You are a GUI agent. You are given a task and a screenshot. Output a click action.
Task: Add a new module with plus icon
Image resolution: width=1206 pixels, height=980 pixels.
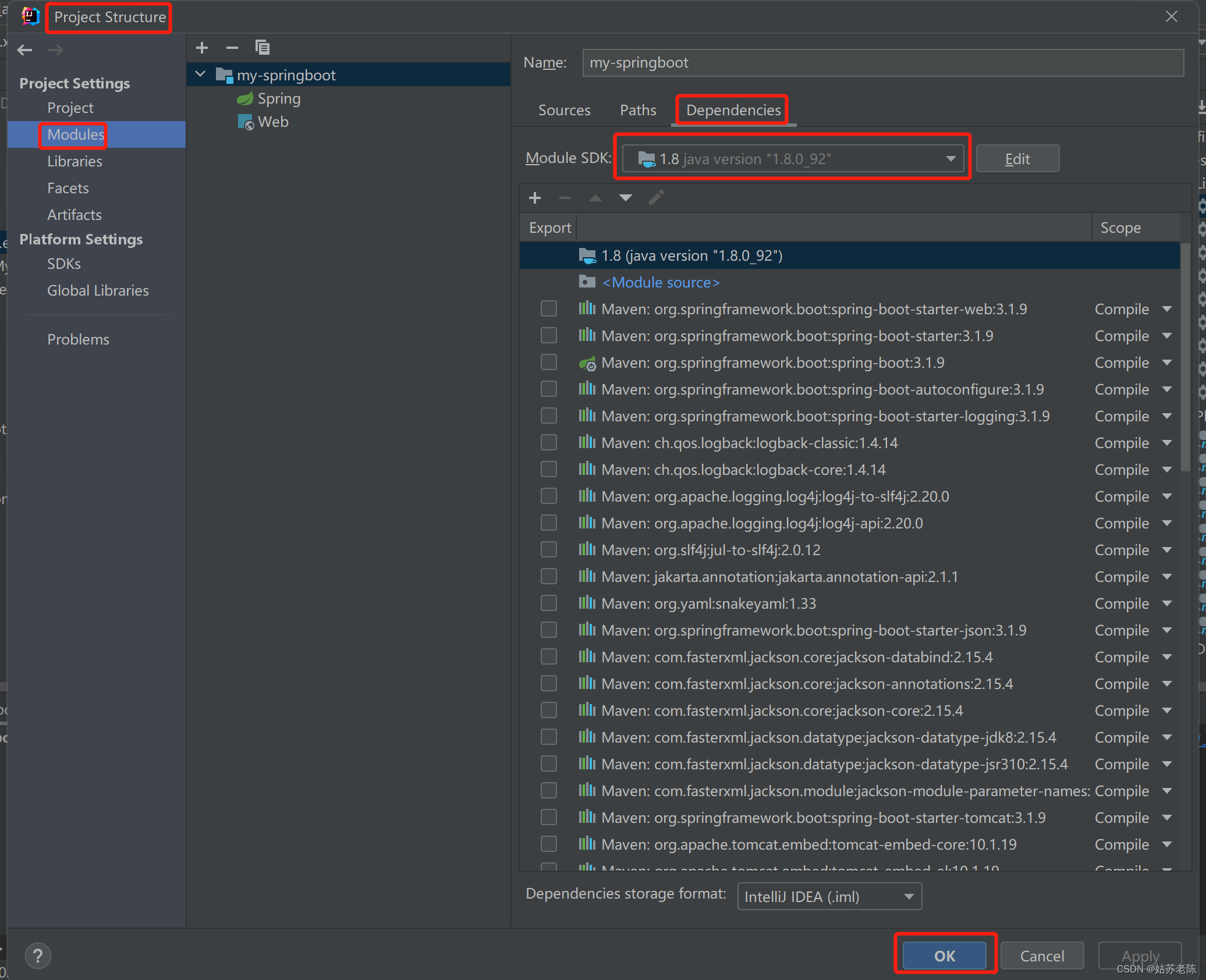coord(202,48)
